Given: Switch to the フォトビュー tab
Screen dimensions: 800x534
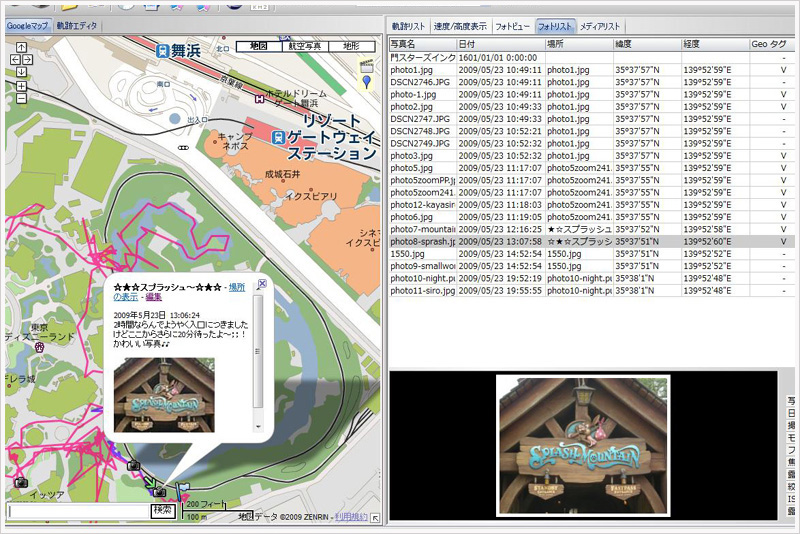Looking at the screenshot, I should 512,26.
